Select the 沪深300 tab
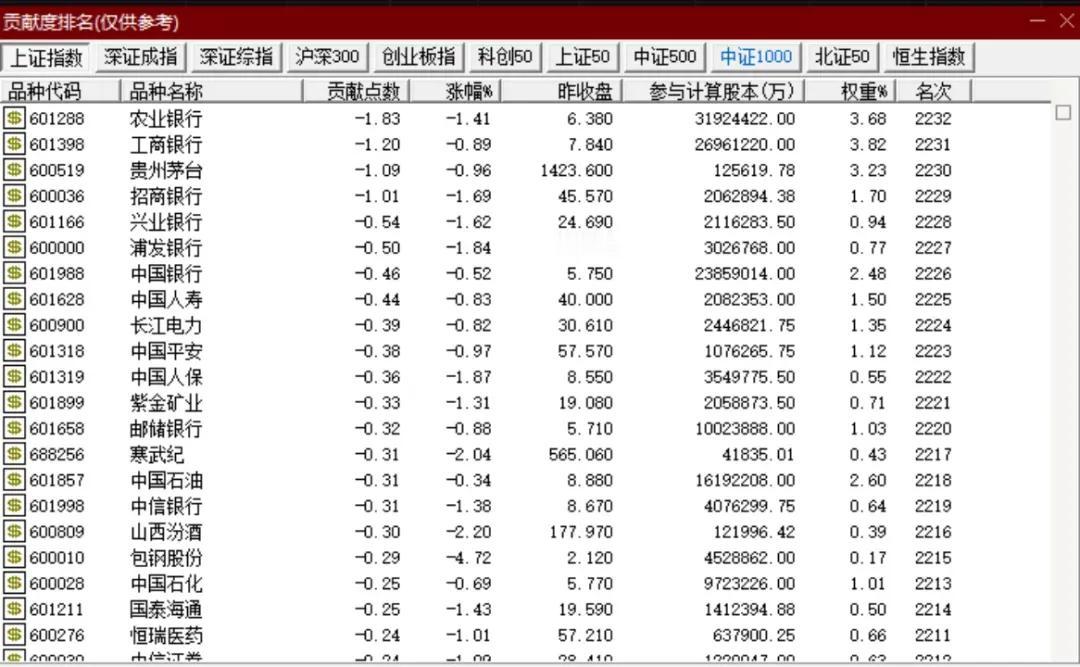Screen dimensions: 1080x667 [327, 57]
